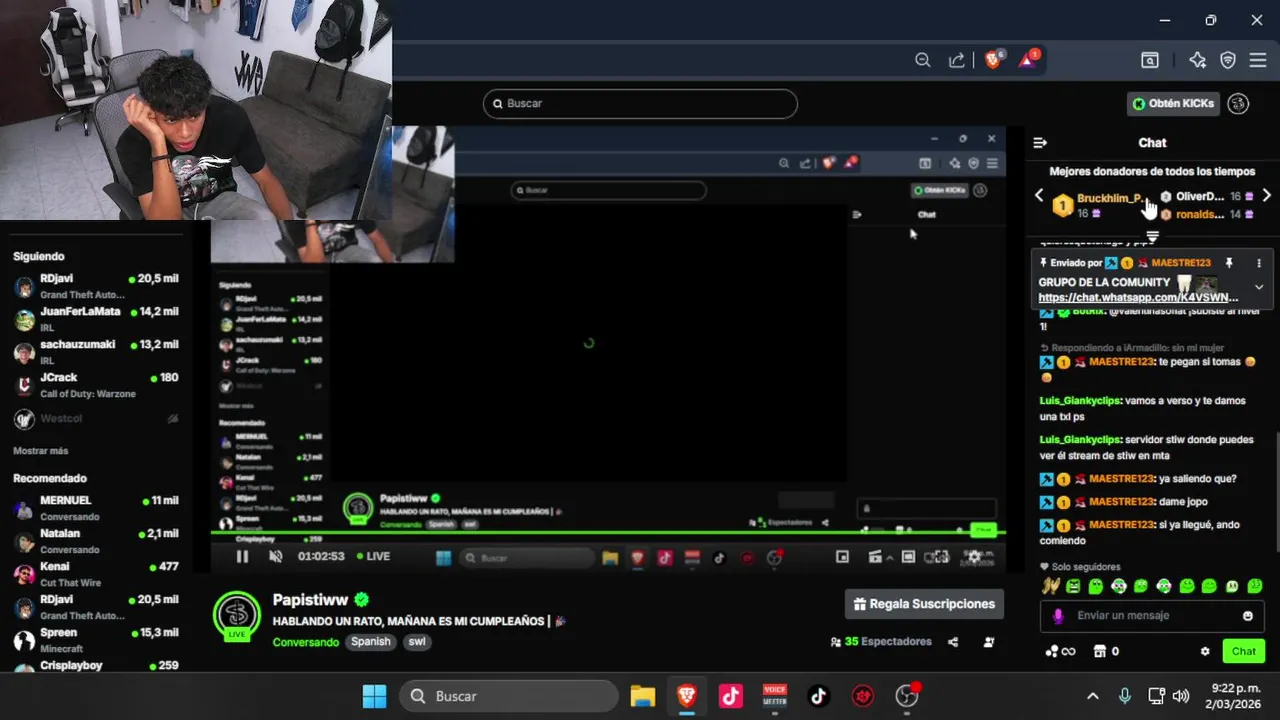Open user profile avatar menu
The width and height of the screenshot is (1280, 720).
click(x=1238, y=103)
